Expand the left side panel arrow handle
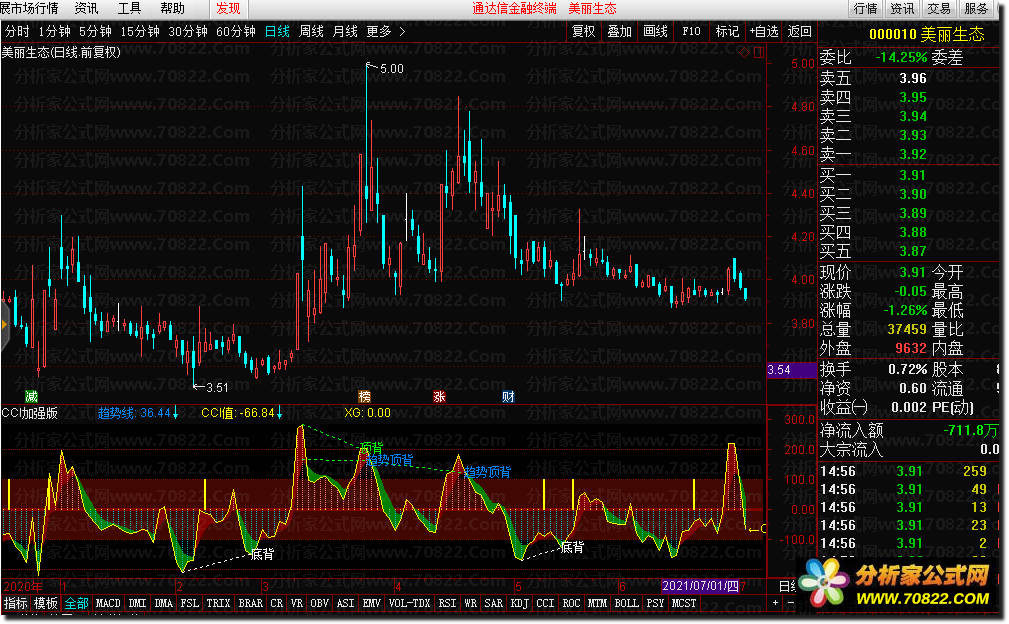 [x=4, y=325]
